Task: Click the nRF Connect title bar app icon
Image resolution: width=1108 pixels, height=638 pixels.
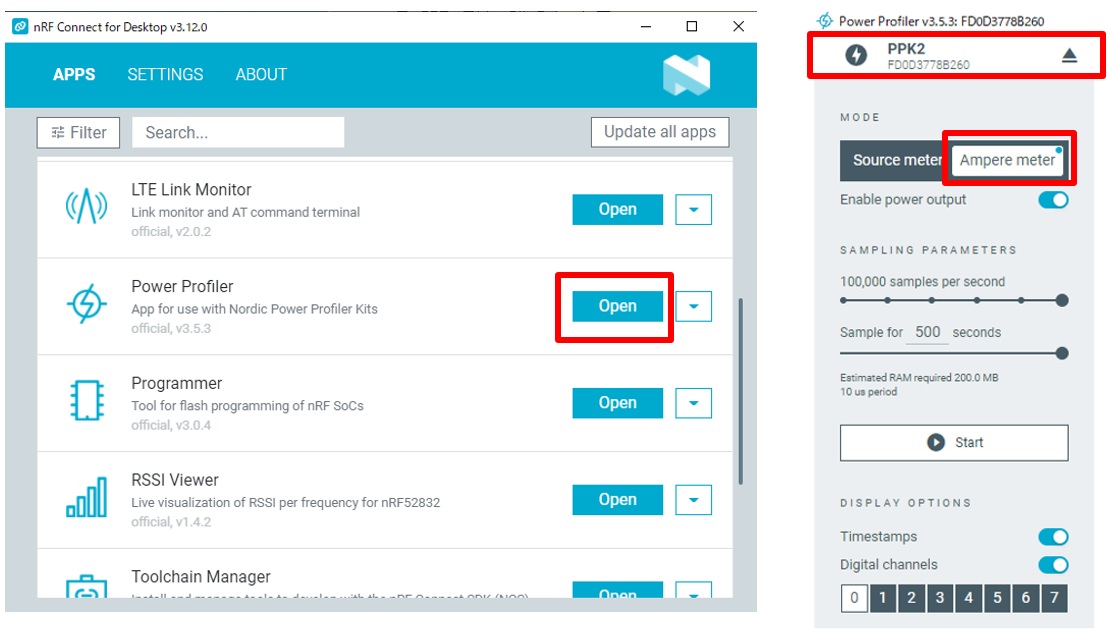Action: coord(20,27)
